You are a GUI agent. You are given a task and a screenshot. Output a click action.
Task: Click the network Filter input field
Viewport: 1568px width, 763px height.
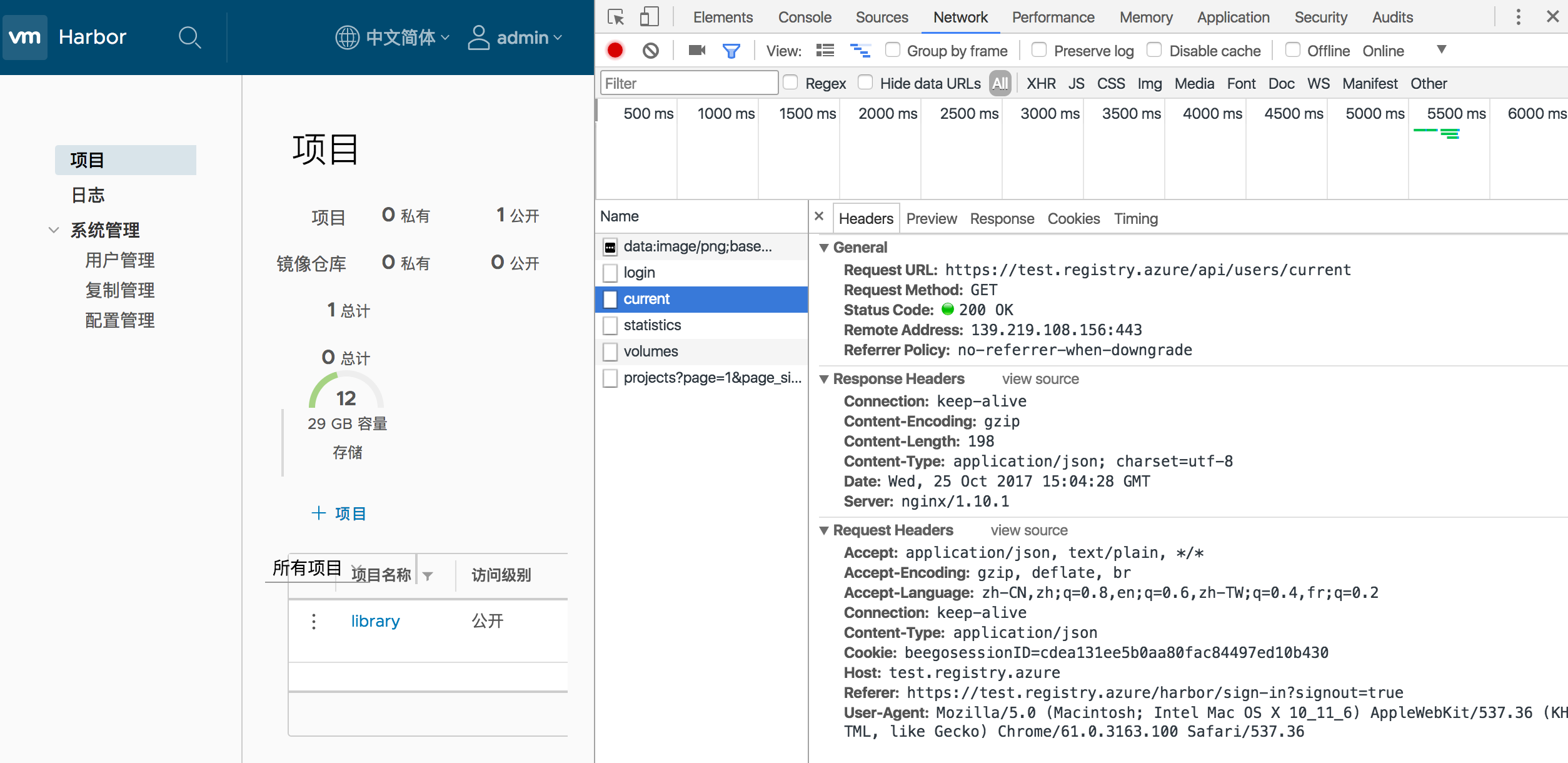[689, 83]
